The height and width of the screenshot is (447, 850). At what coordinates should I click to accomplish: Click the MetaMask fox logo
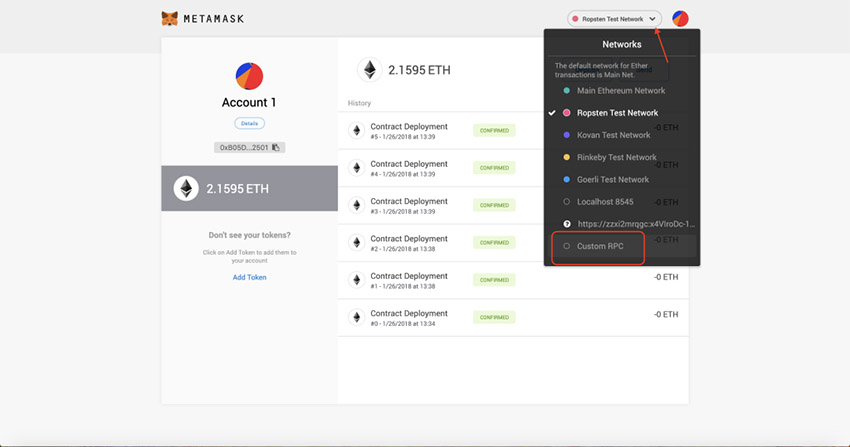(170, 18)
